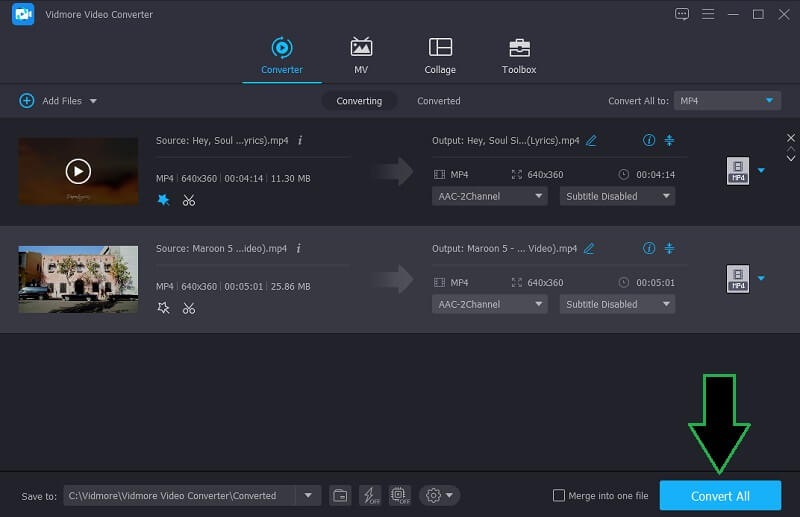Click the scissors cut icon for first video
800x517 pixels.
(188, 200)
